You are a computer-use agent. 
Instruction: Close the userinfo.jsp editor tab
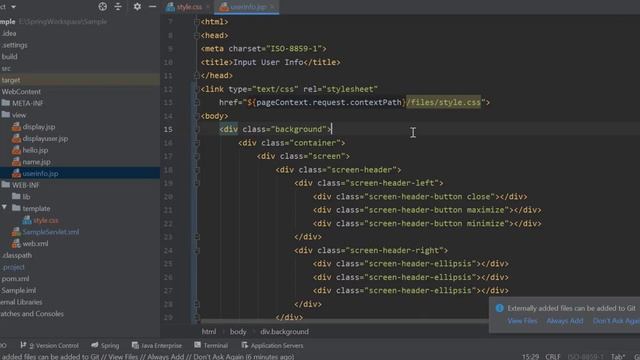[x=272, y=7]
